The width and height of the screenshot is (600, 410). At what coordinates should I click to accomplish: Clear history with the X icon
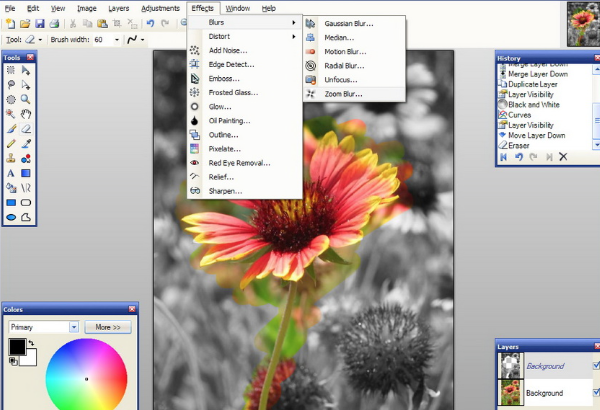tap(563, 157)
